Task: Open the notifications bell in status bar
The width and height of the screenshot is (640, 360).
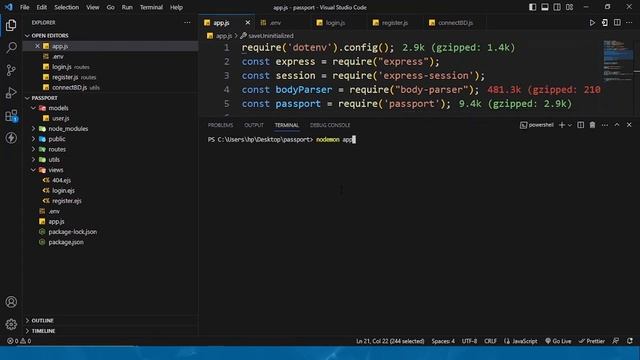Action: (x=630, y=341)
